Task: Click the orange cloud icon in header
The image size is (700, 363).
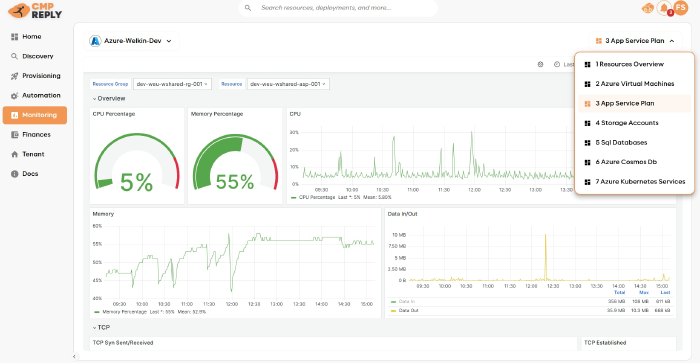Action: point(647,8)
